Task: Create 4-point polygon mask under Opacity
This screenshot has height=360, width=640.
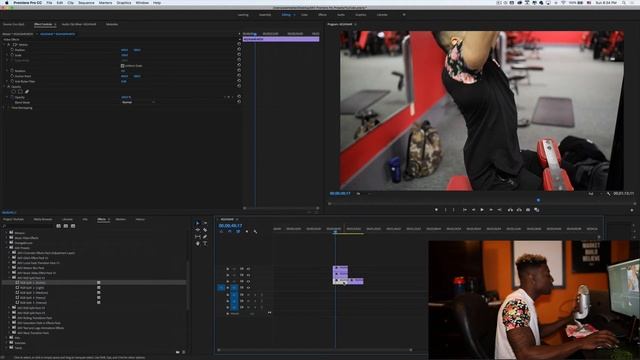Action: (x=20, y=92)
